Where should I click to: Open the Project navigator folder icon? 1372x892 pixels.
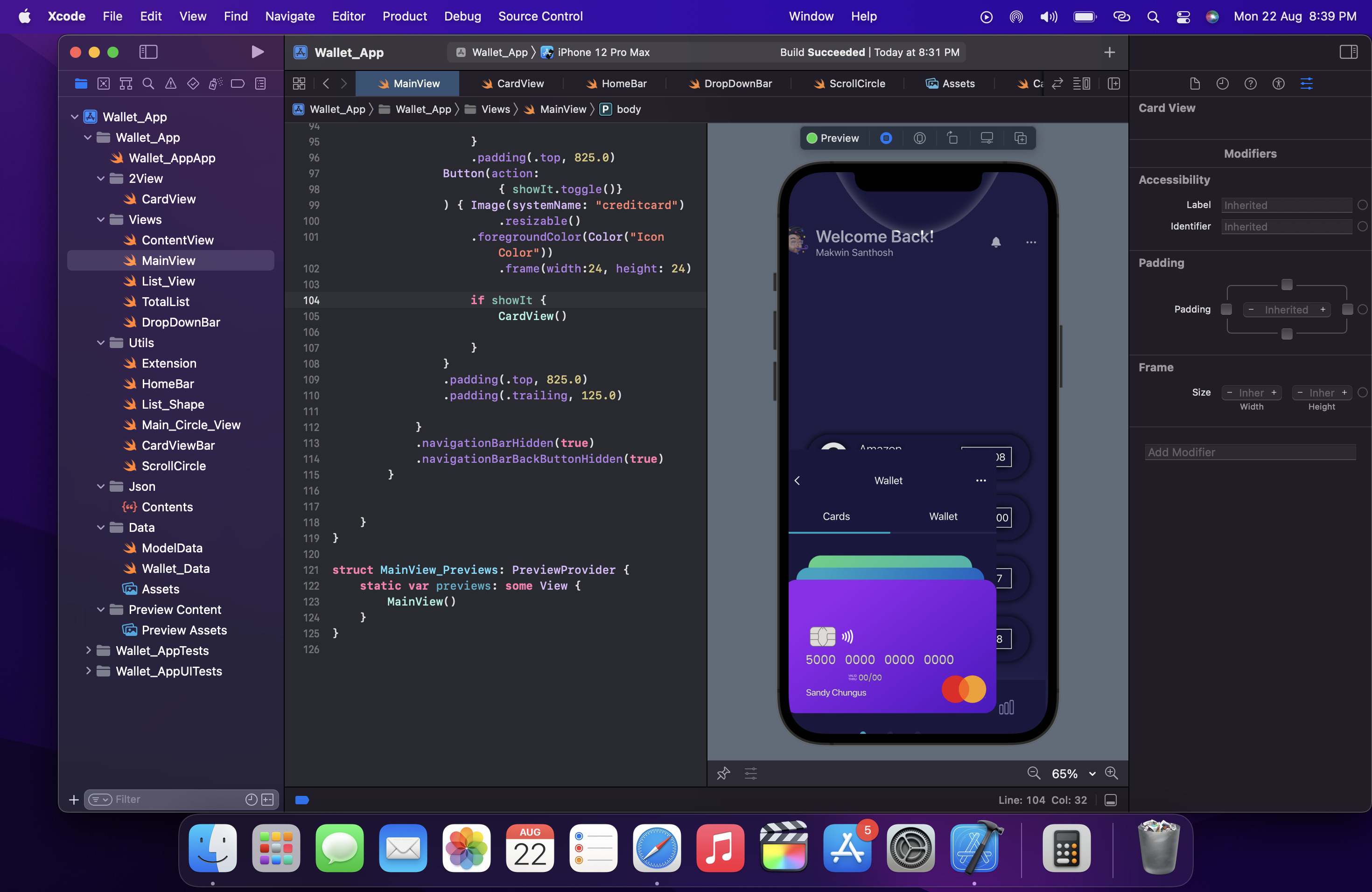[81, 84]
